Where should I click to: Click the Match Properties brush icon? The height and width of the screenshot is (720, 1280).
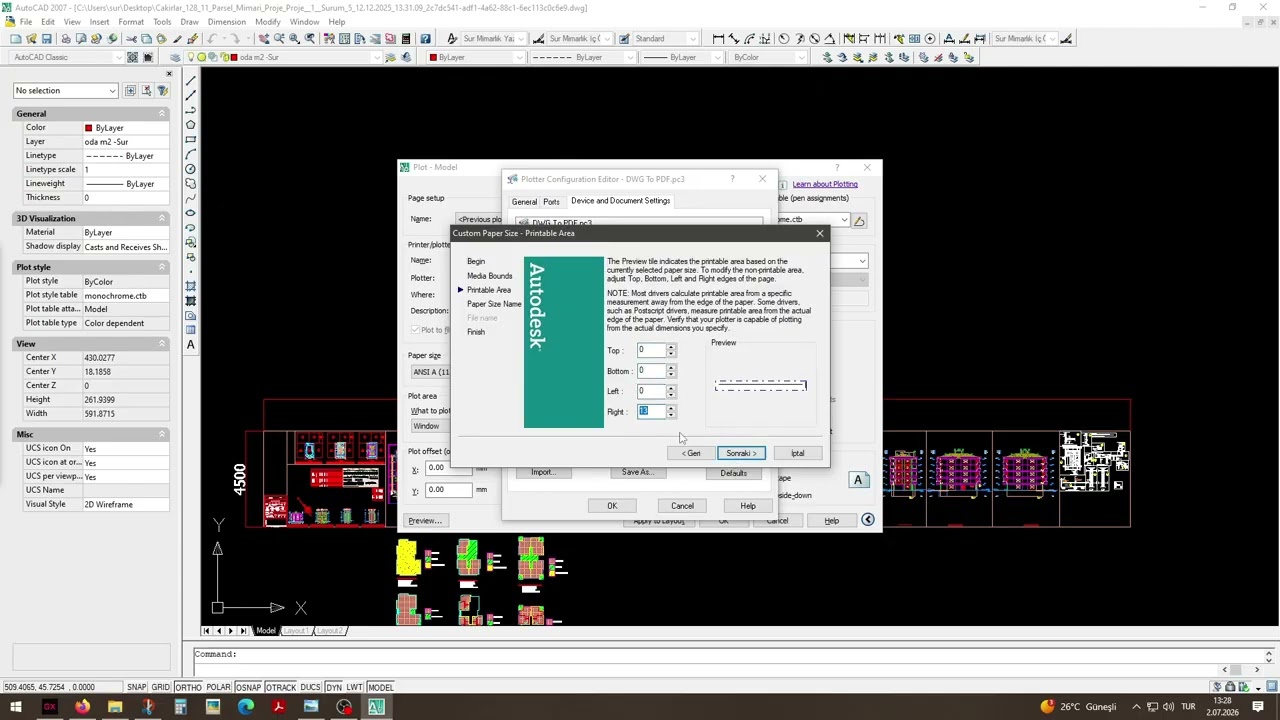click(178, 39)
